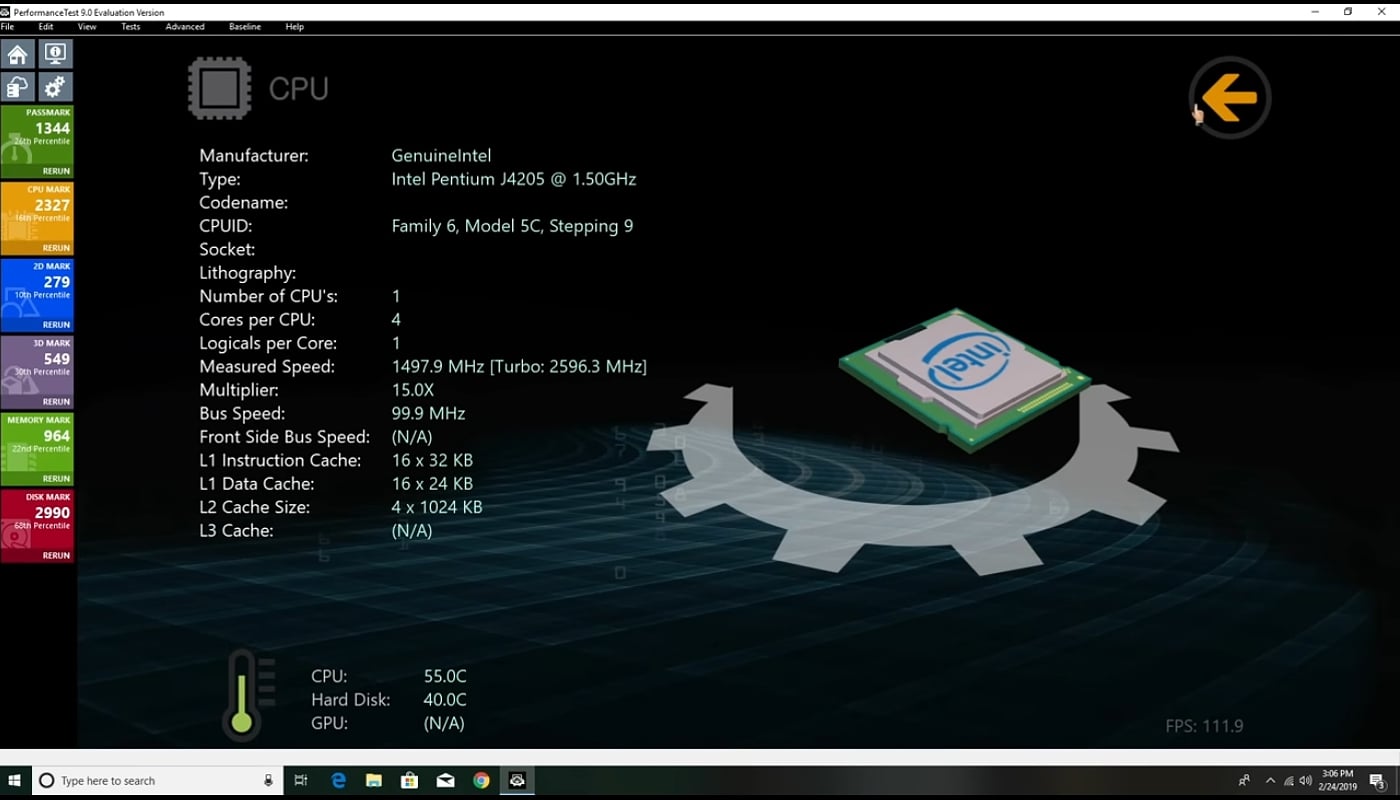Open the View menu
This screenshot has width=1400, height=800.
click(87, 27)
